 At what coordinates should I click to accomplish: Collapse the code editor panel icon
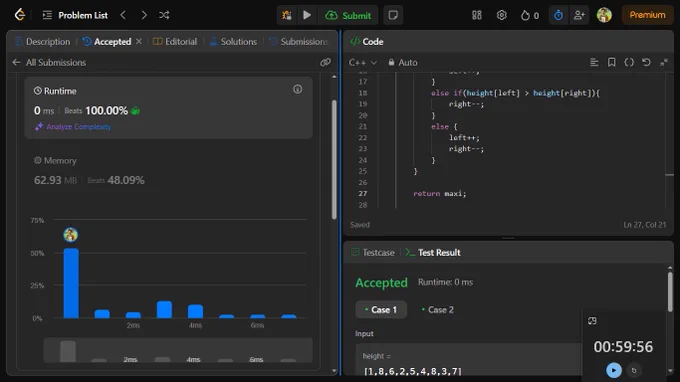664,62
